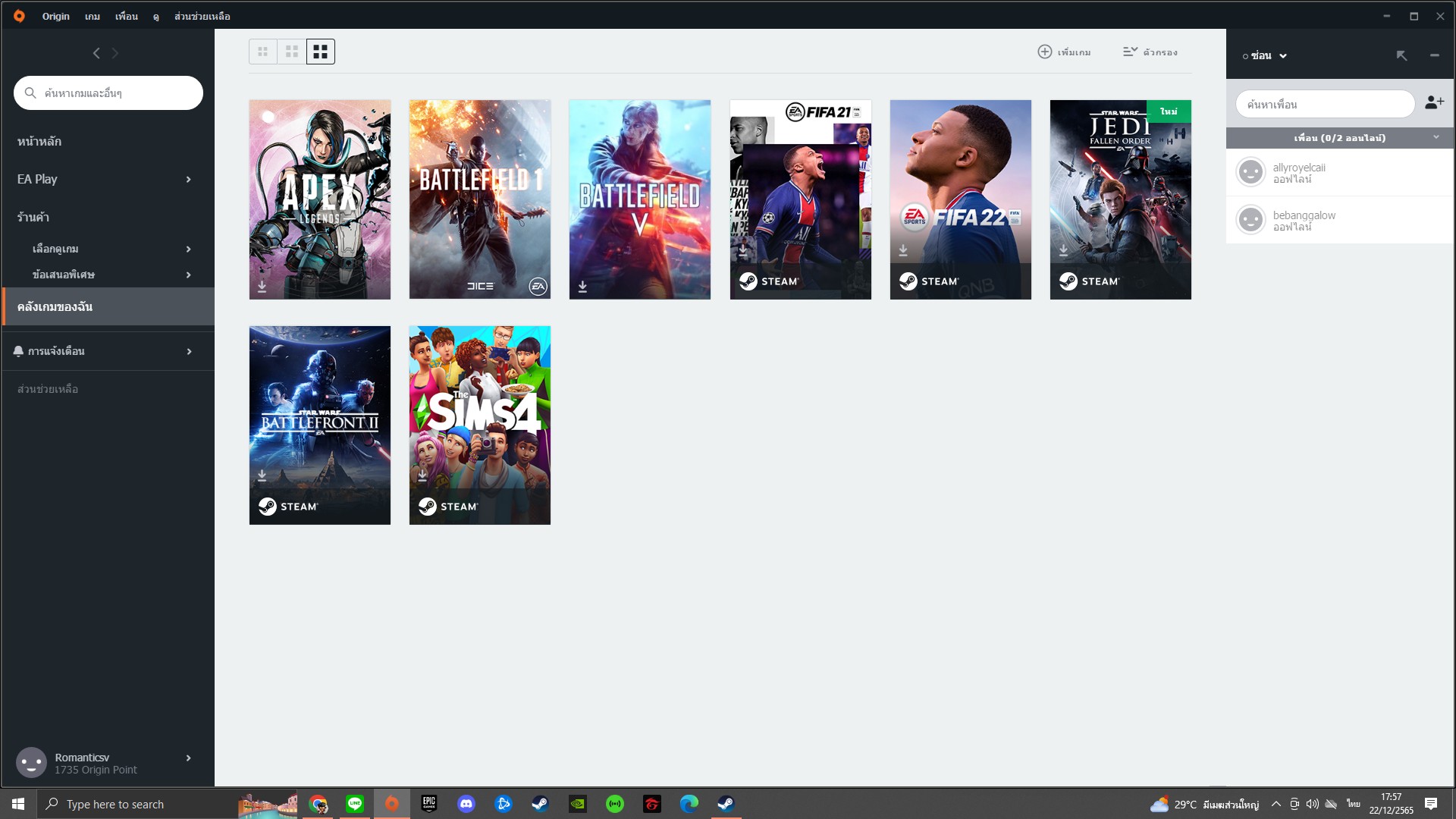Open The Sims 4 game tile

(x=480, y=425)
